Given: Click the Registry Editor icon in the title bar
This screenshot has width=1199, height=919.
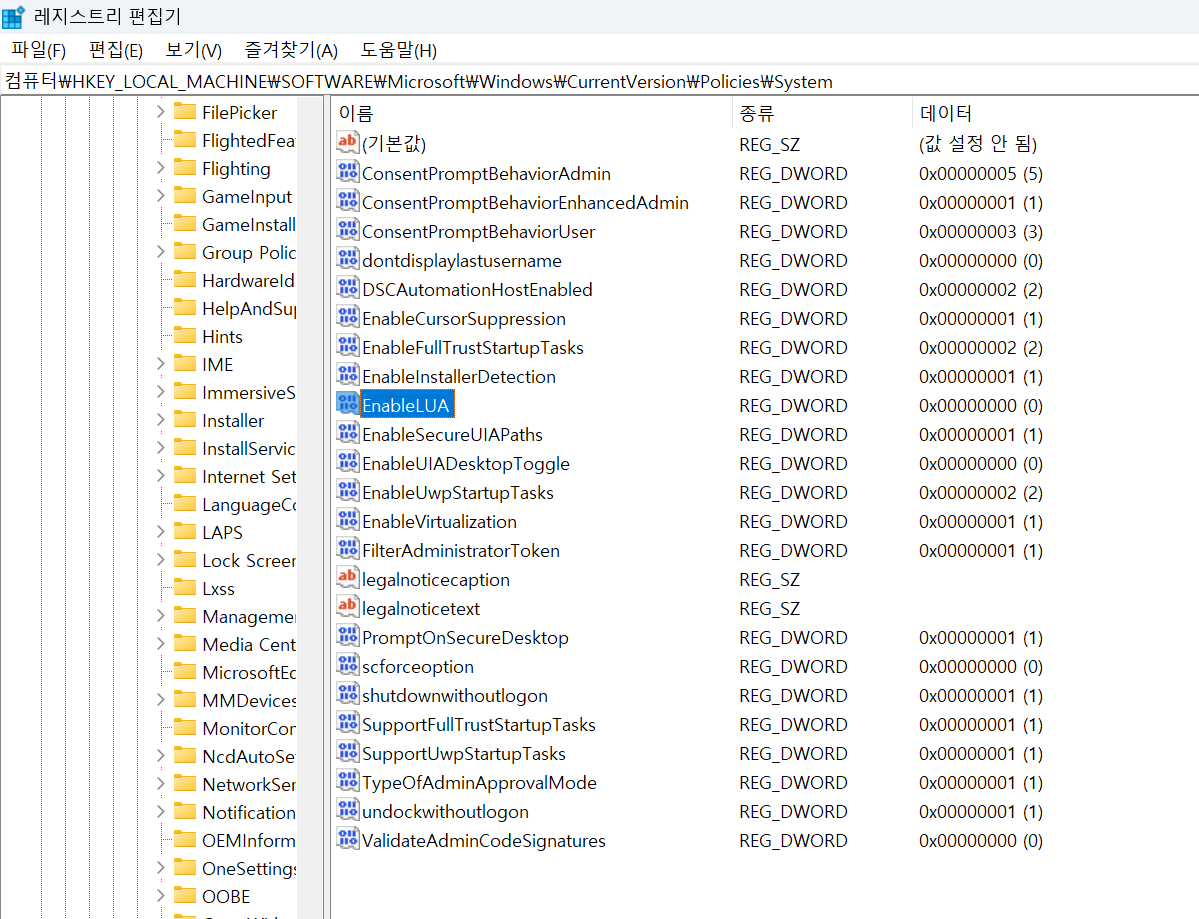Looking at the screenshot, I should [x=14, y=17].
